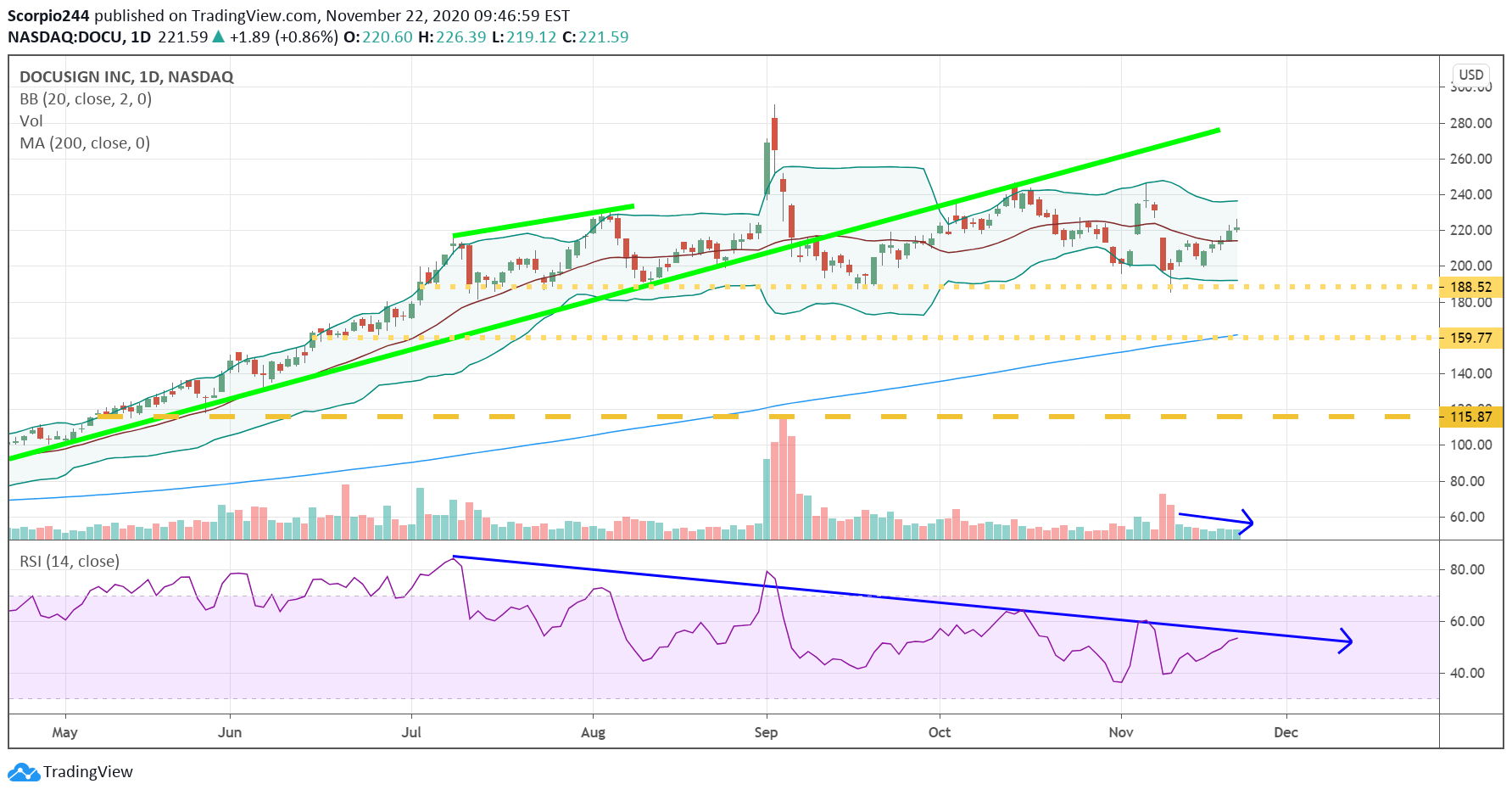This screenshot has height=795, width=1512.
Task: Click the 220.00 price axis value
Action: click(1471, 230)
